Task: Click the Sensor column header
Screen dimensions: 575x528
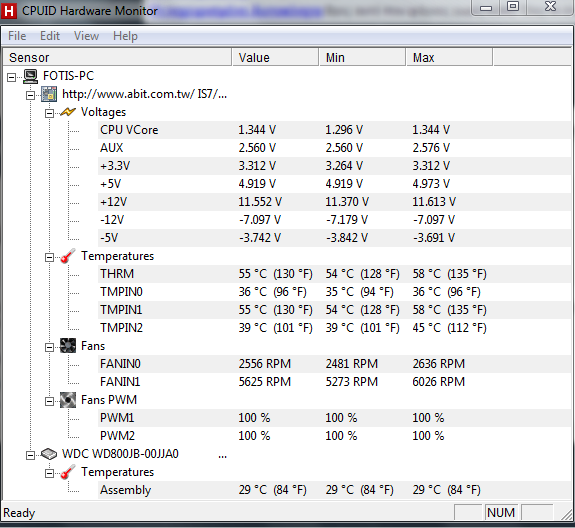Action: pyautogui.click(x=117, y=58)
